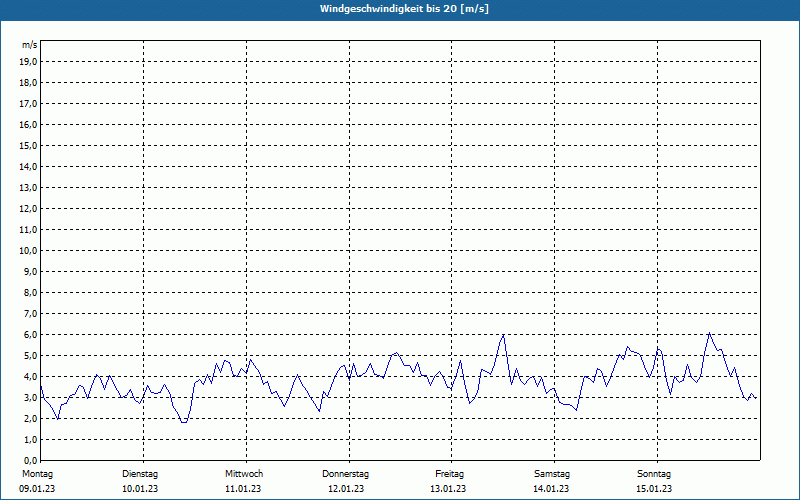Click the 5,0 y-axis label
Viewport: 800px width, 500px height.
[30, 356]
